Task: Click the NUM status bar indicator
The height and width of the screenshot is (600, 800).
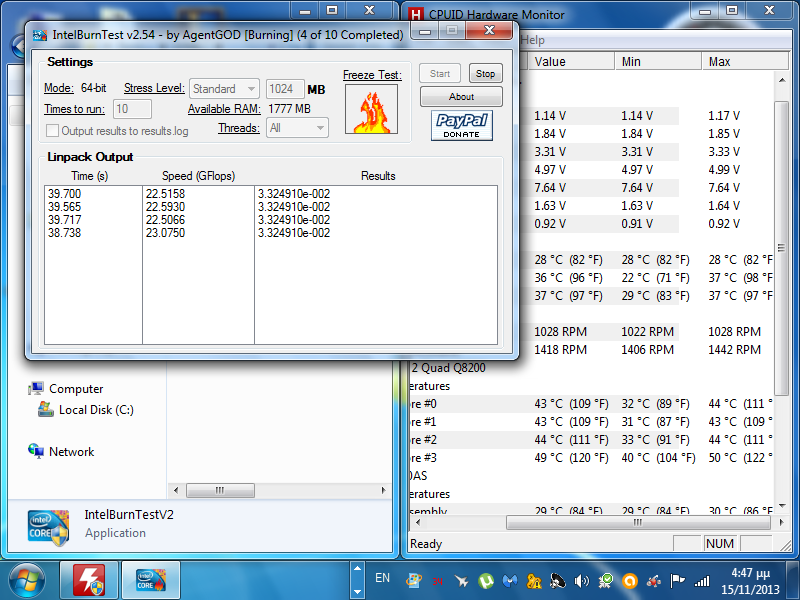Action: [x=720, y=543]
